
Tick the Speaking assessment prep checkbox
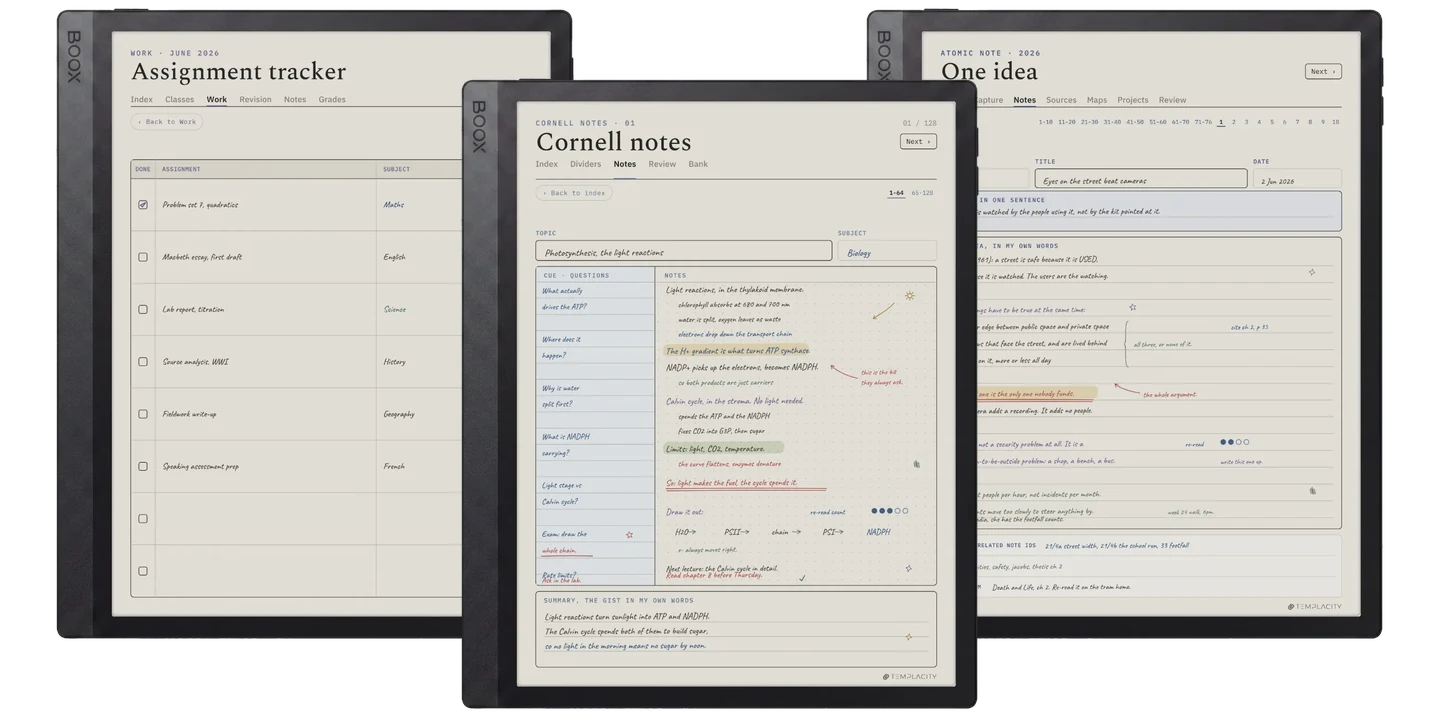click(x=143, y=466)
